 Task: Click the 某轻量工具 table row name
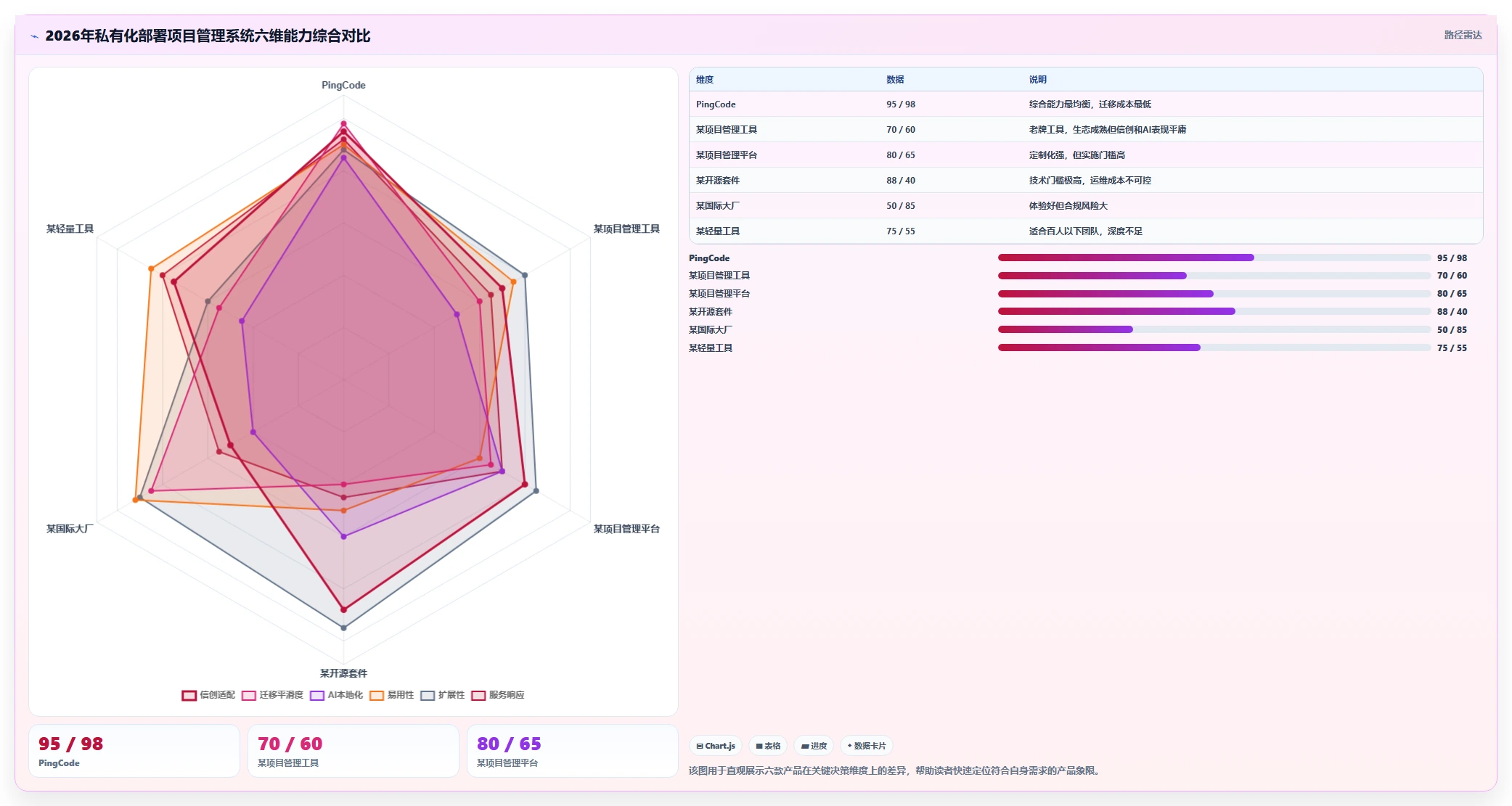[x=718, y=231]
